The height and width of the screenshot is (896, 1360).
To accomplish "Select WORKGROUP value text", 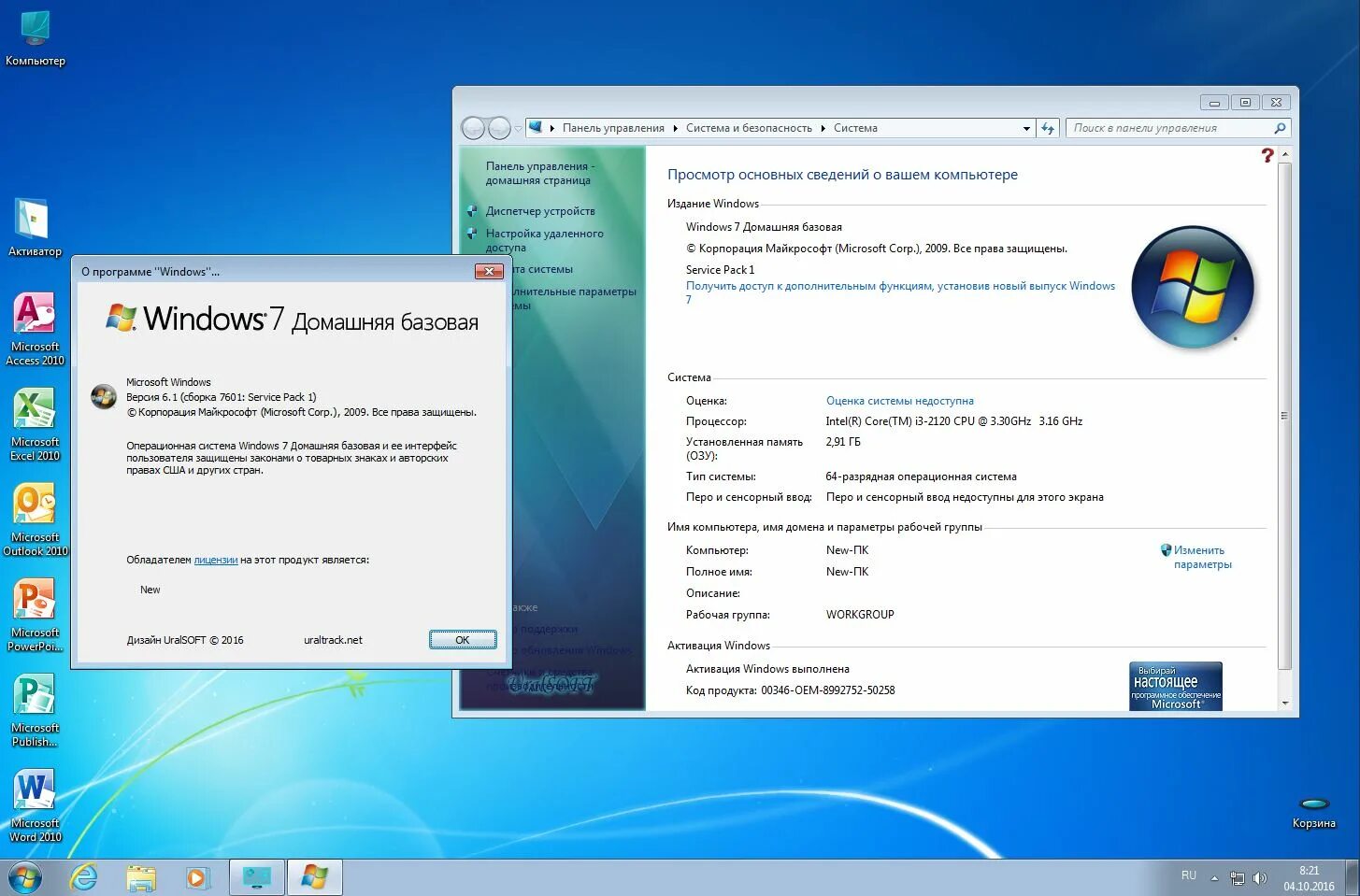I will (860, 615).
